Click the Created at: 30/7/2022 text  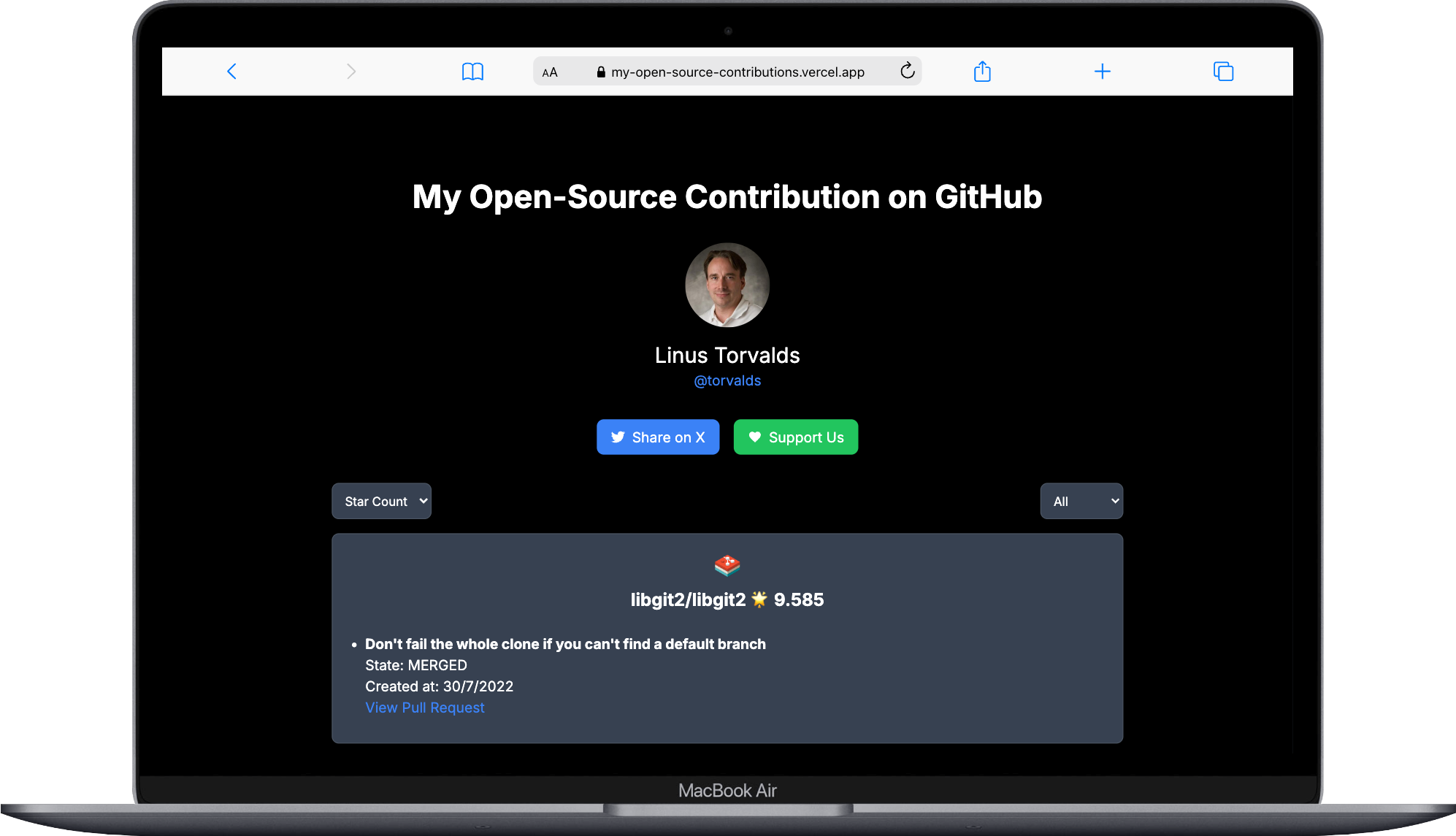440,687
